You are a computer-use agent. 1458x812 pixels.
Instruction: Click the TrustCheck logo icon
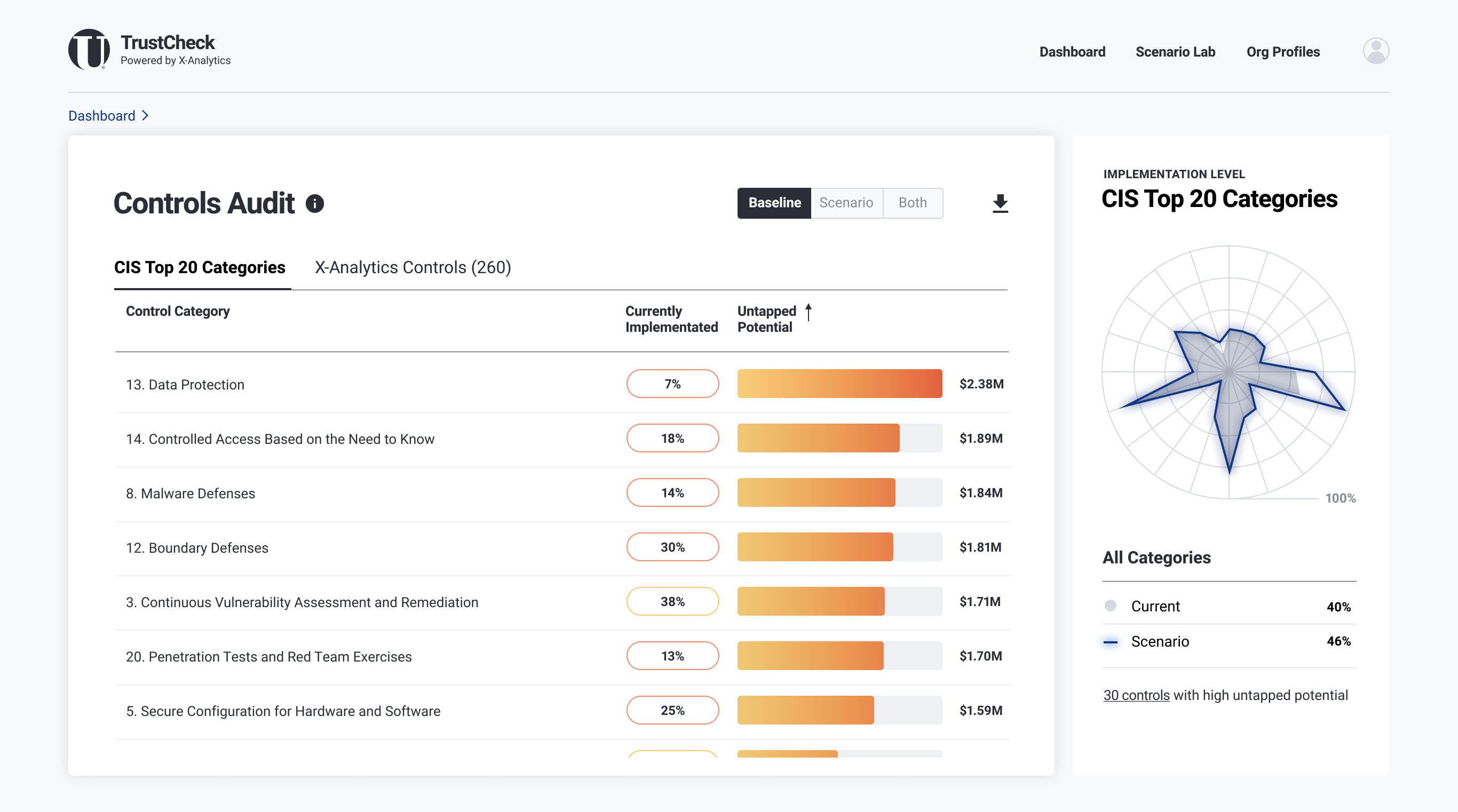(x=89, y=50)
